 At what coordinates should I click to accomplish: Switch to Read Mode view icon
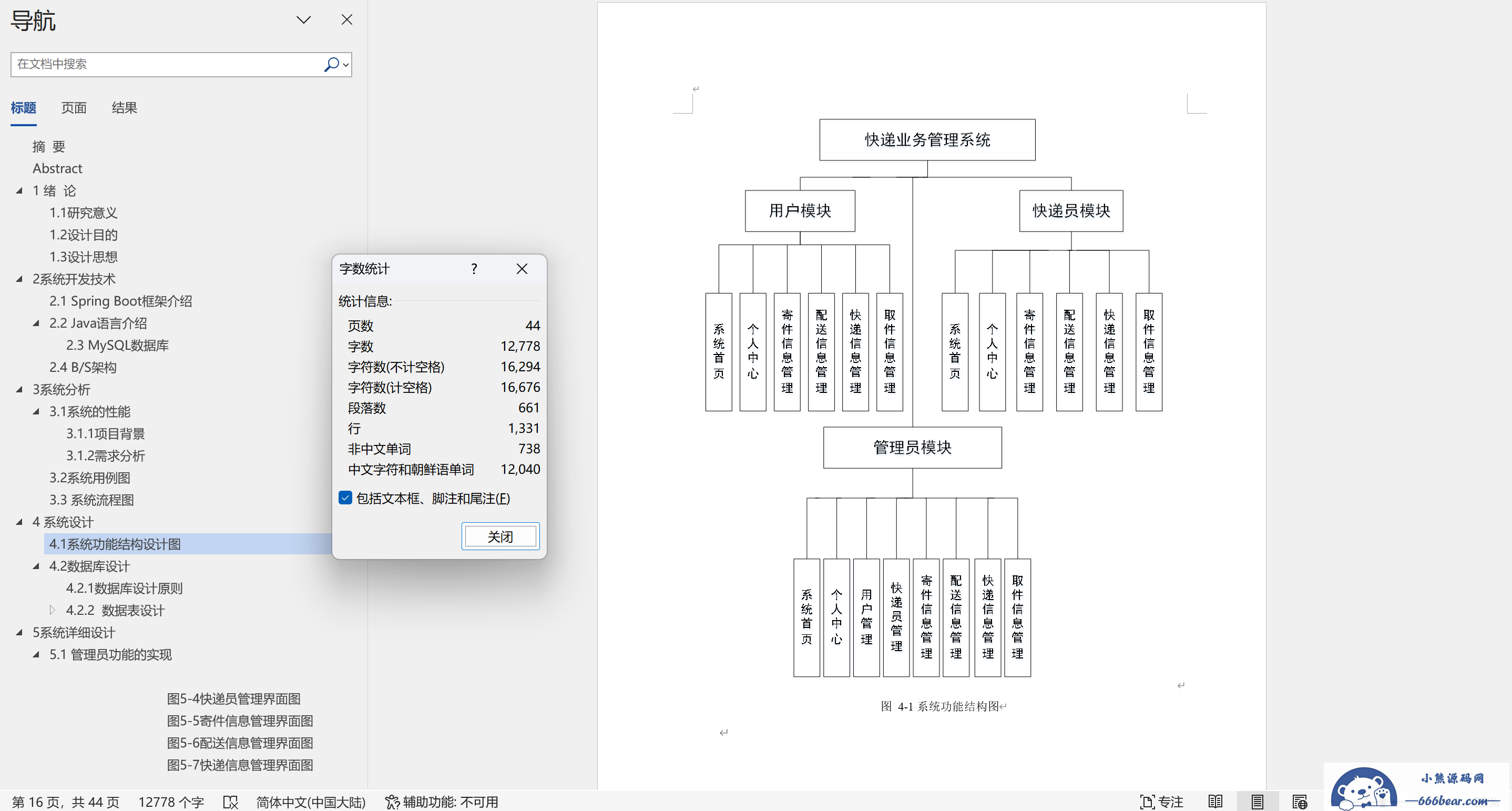click(1215, 802)
